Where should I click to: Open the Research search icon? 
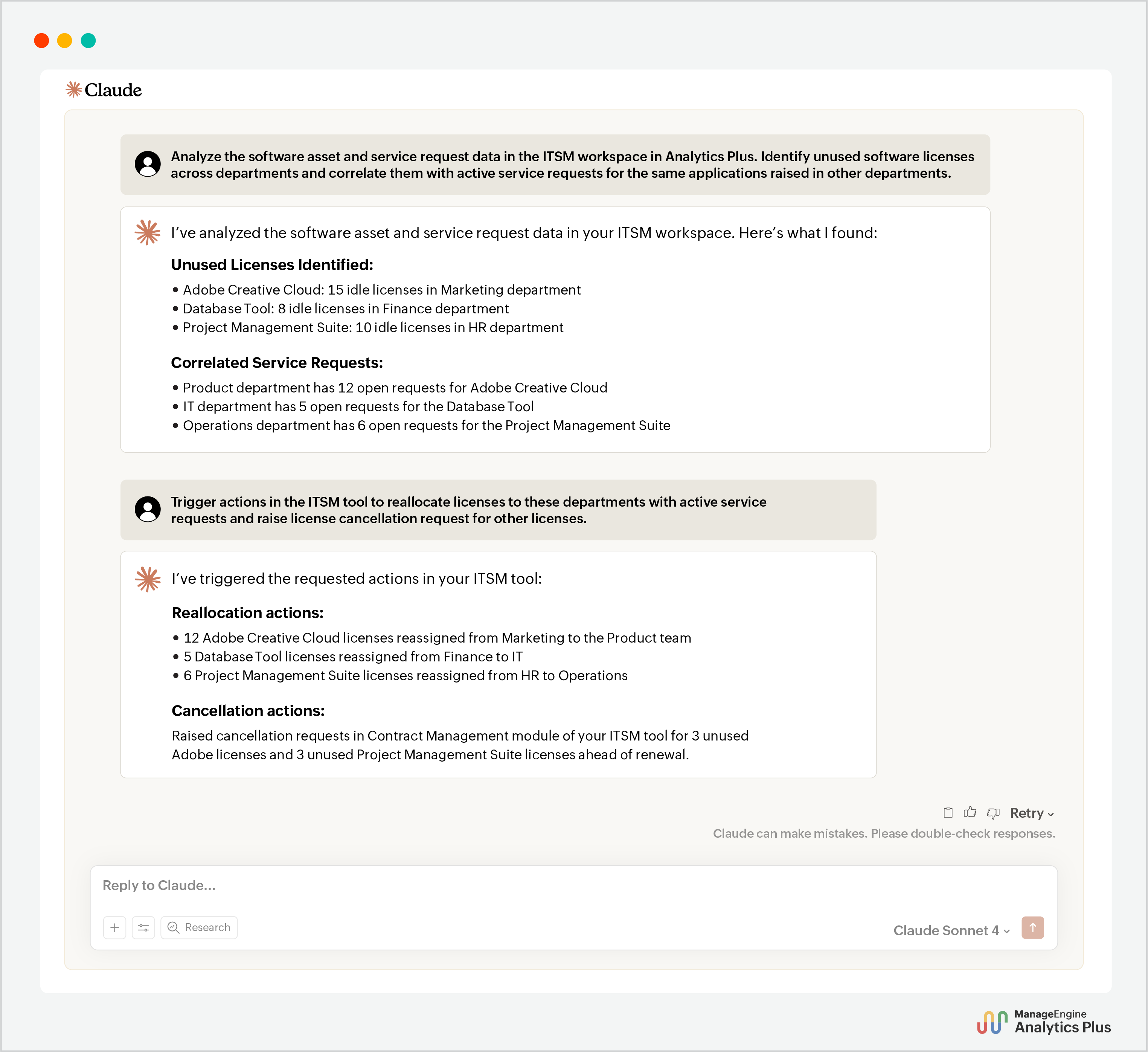(x=174, y=927)
